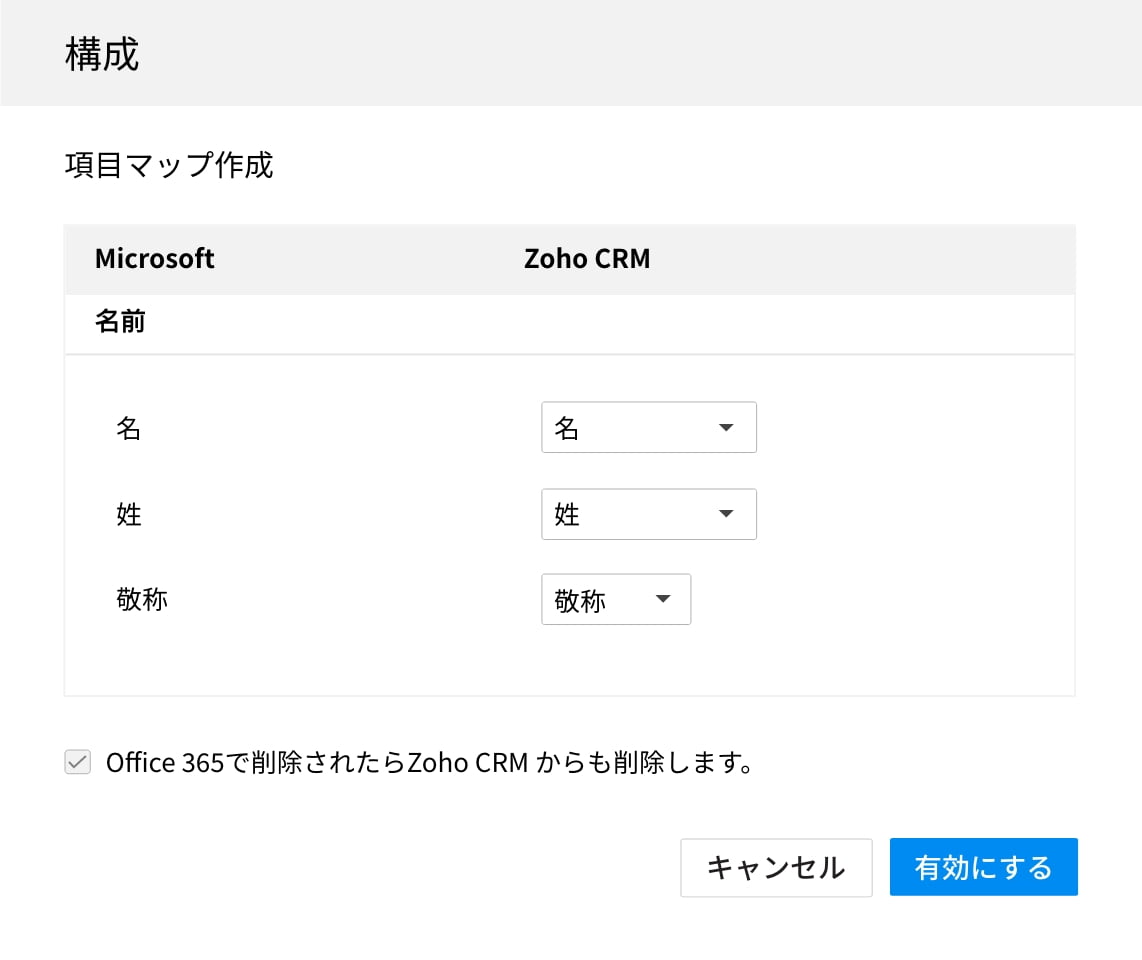Click the Microsoft field label 姓
The image size is (1142, 960).
[128, 515]
